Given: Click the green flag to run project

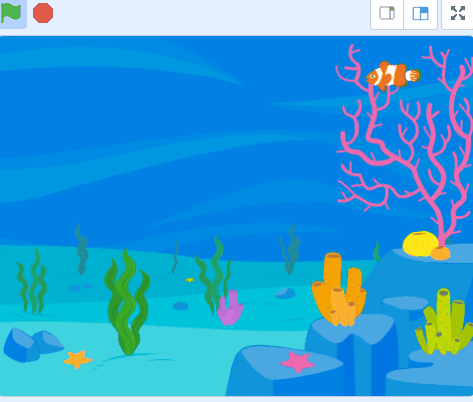Looking at the screenshot, I should pyautogui.click(x=11, y=13).
